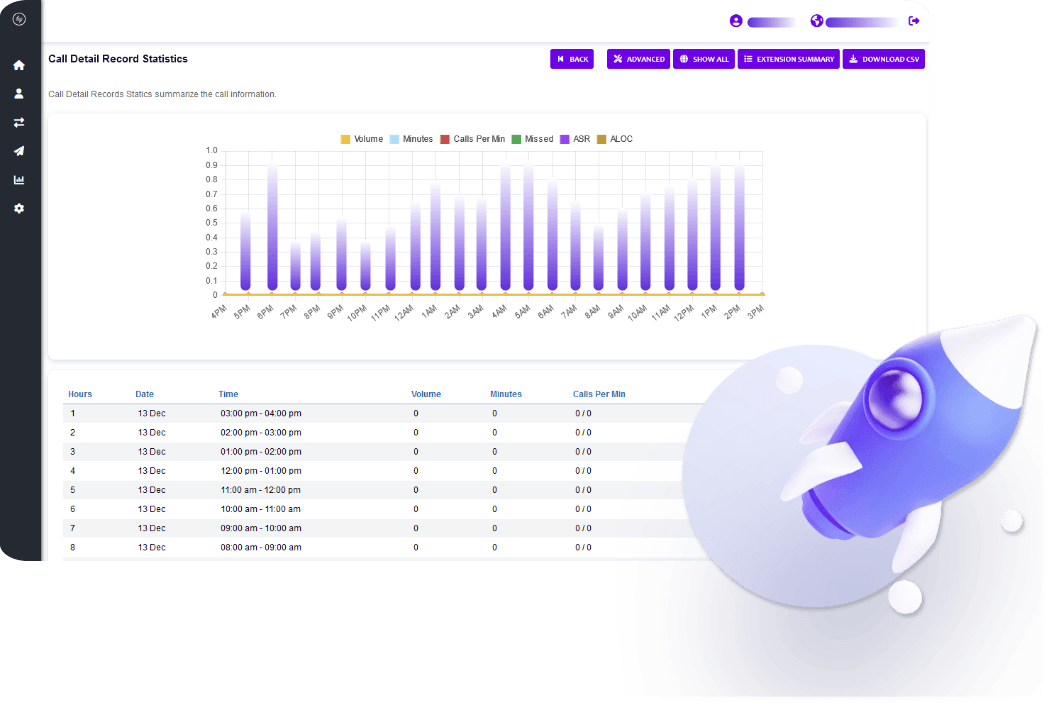Select the '10:00 am - 11:00 am' time cell
This screenshot has width=1049, height=704.
pos(261,509)
